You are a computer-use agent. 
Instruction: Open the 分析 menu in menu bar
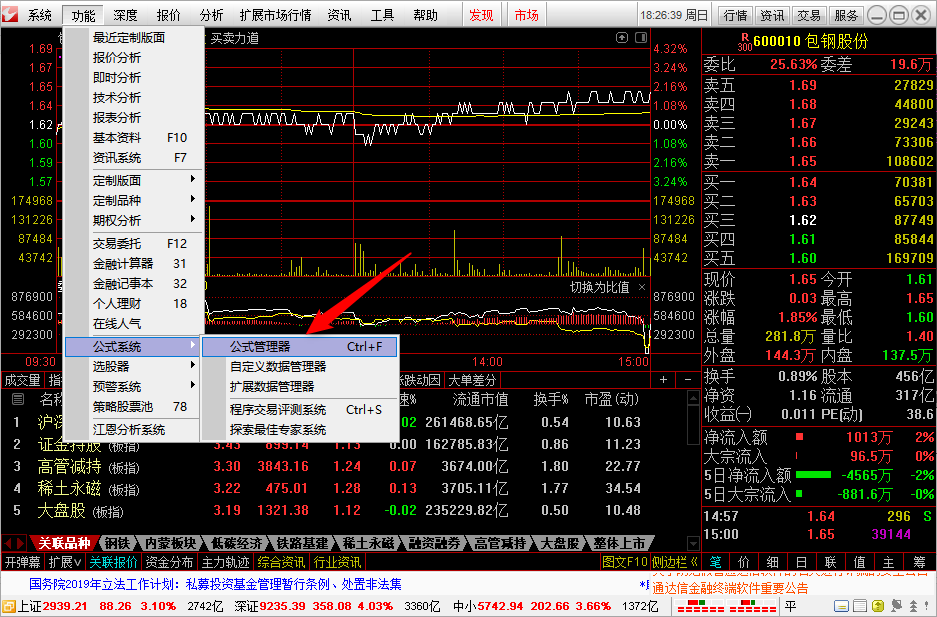point(211,15)
